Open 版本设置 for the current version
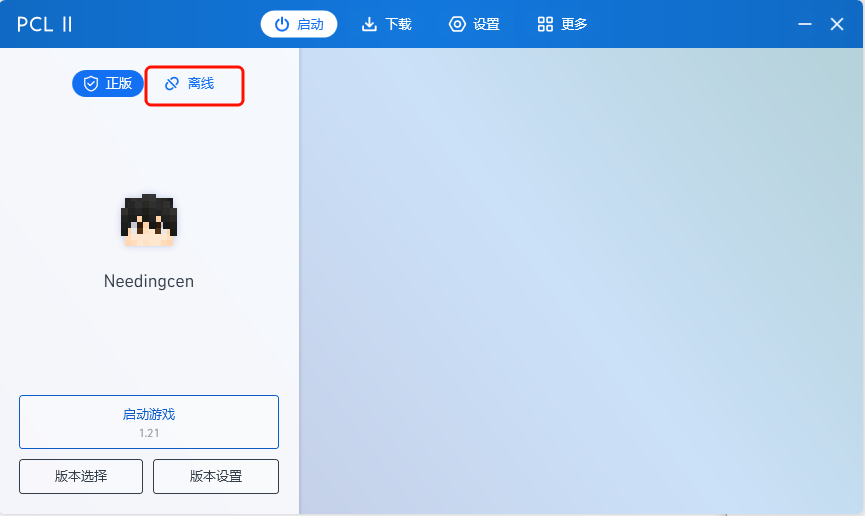The width and height of the screenshot is (865, 516). (216, 477)
